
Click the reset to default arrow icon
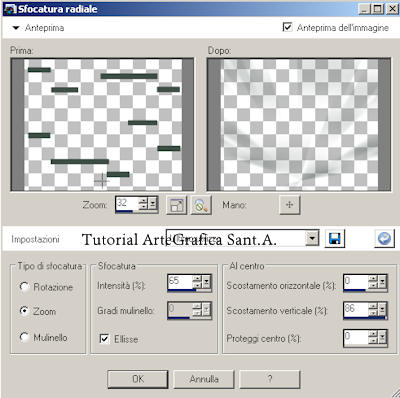384,238
